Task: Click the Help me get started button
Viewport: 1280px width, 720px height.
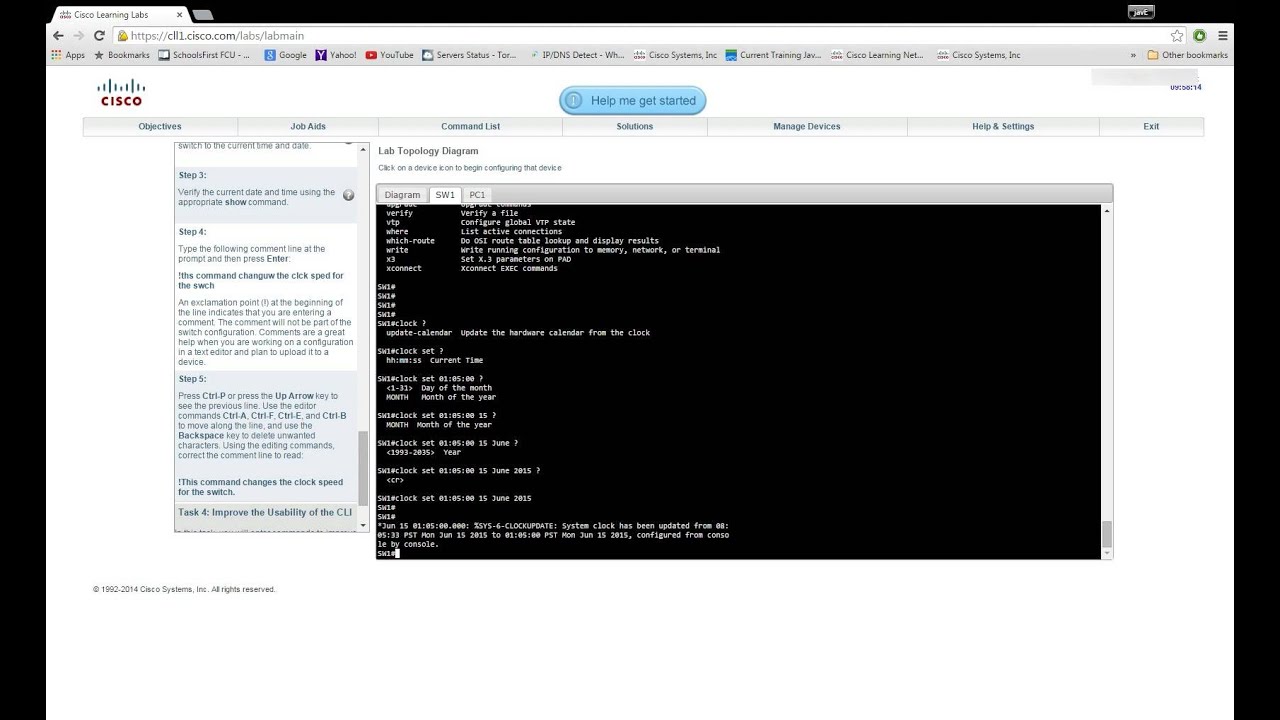Action: pyautogui.click(x=633, y=100)
